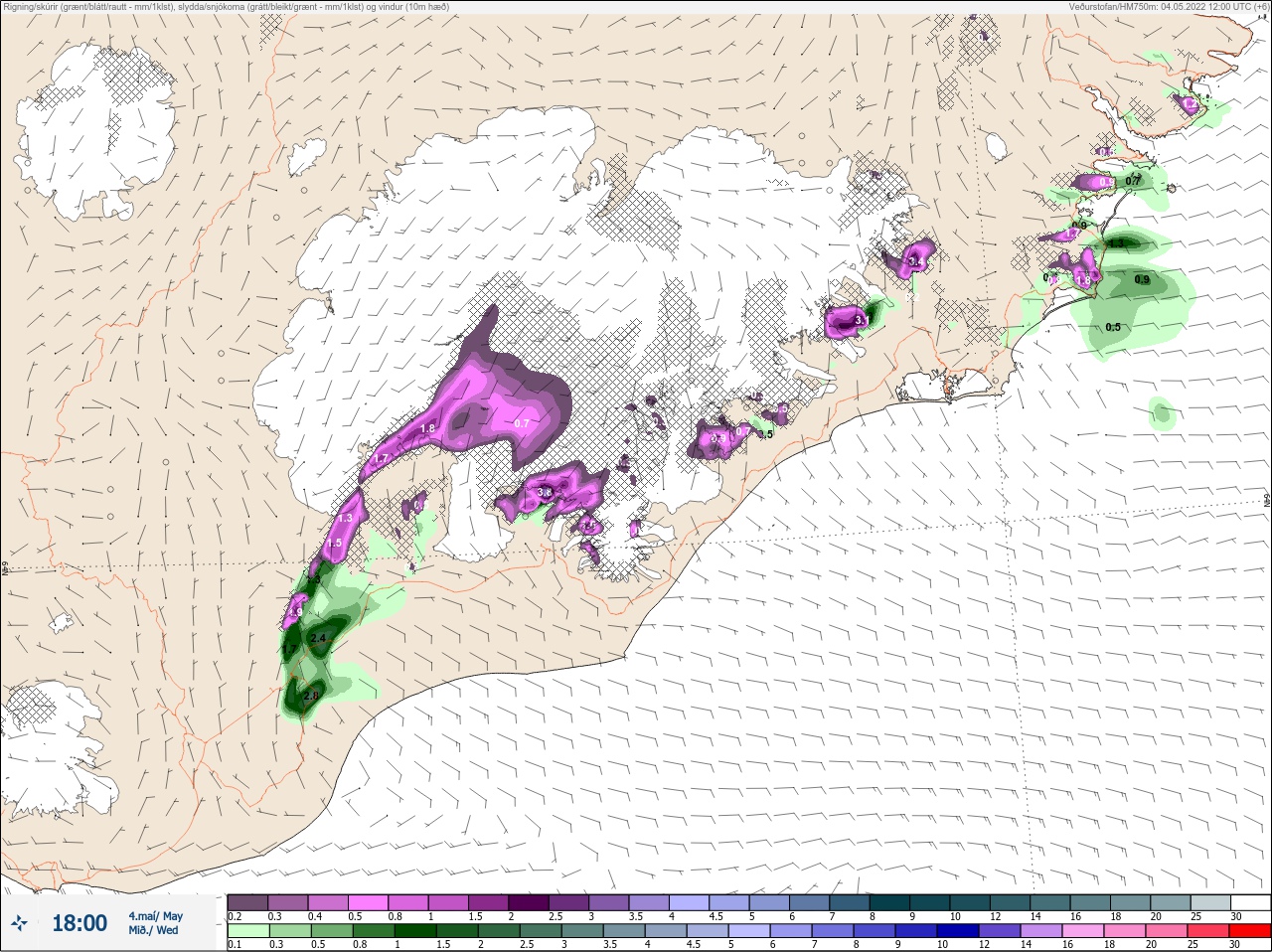Click the 2.8 rainfall value in the green area
Viewport: 1272px width, 952px height.
(x=311, y=696)
